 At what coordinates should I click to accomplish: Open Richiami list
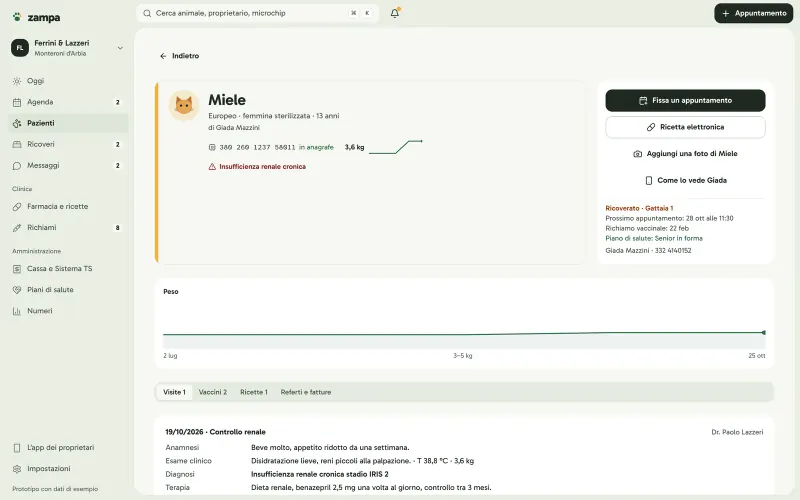coord(68,228)
